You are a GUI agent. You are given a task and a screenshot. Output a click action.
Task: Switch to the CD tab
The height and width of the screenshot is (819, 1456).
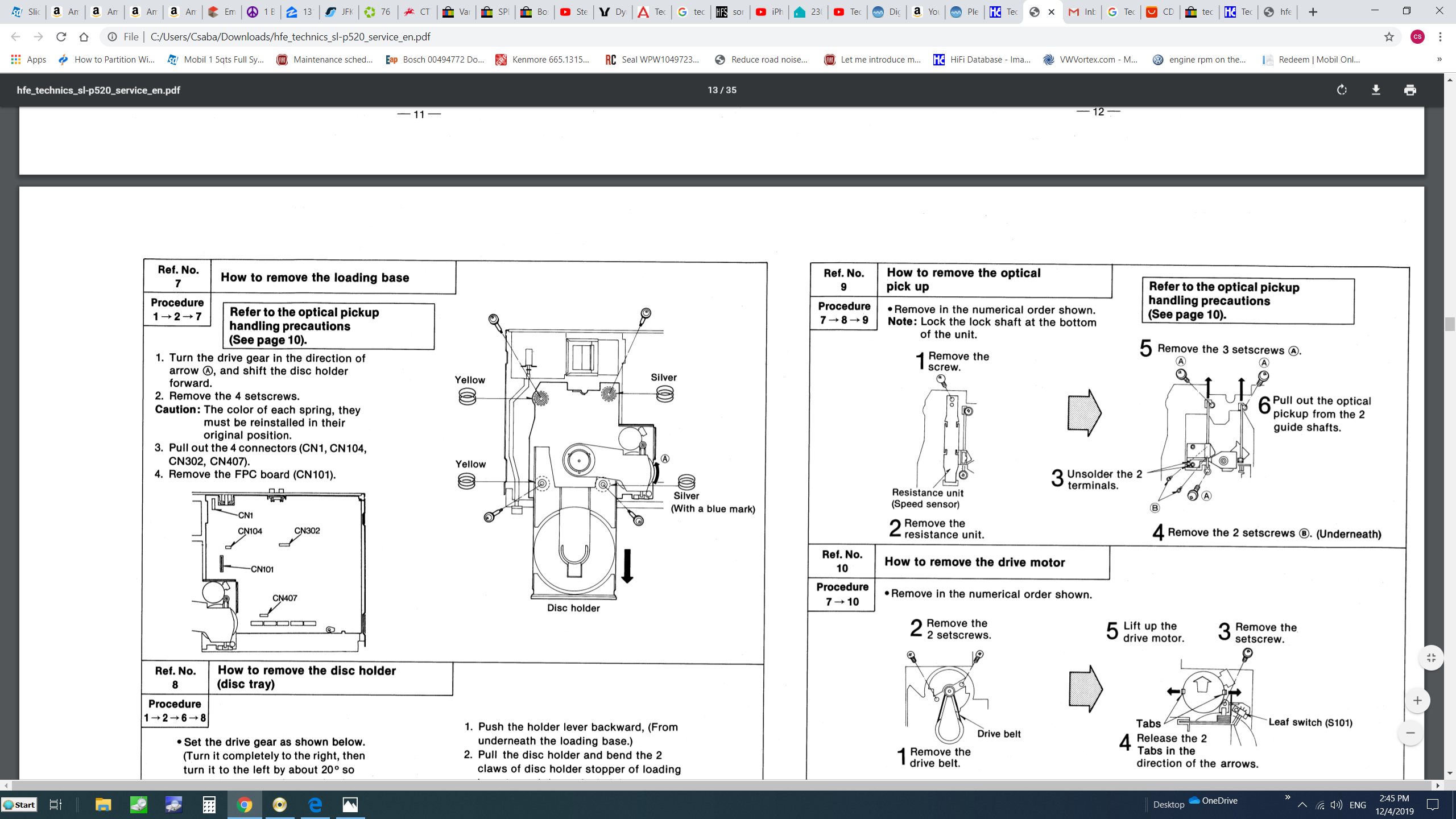pos(1160,12)
